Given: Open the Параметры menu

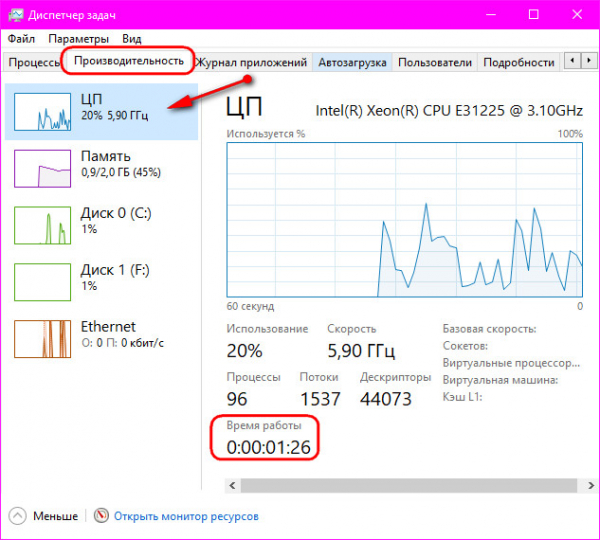Looking at the screenshot, I should (78, 39).
